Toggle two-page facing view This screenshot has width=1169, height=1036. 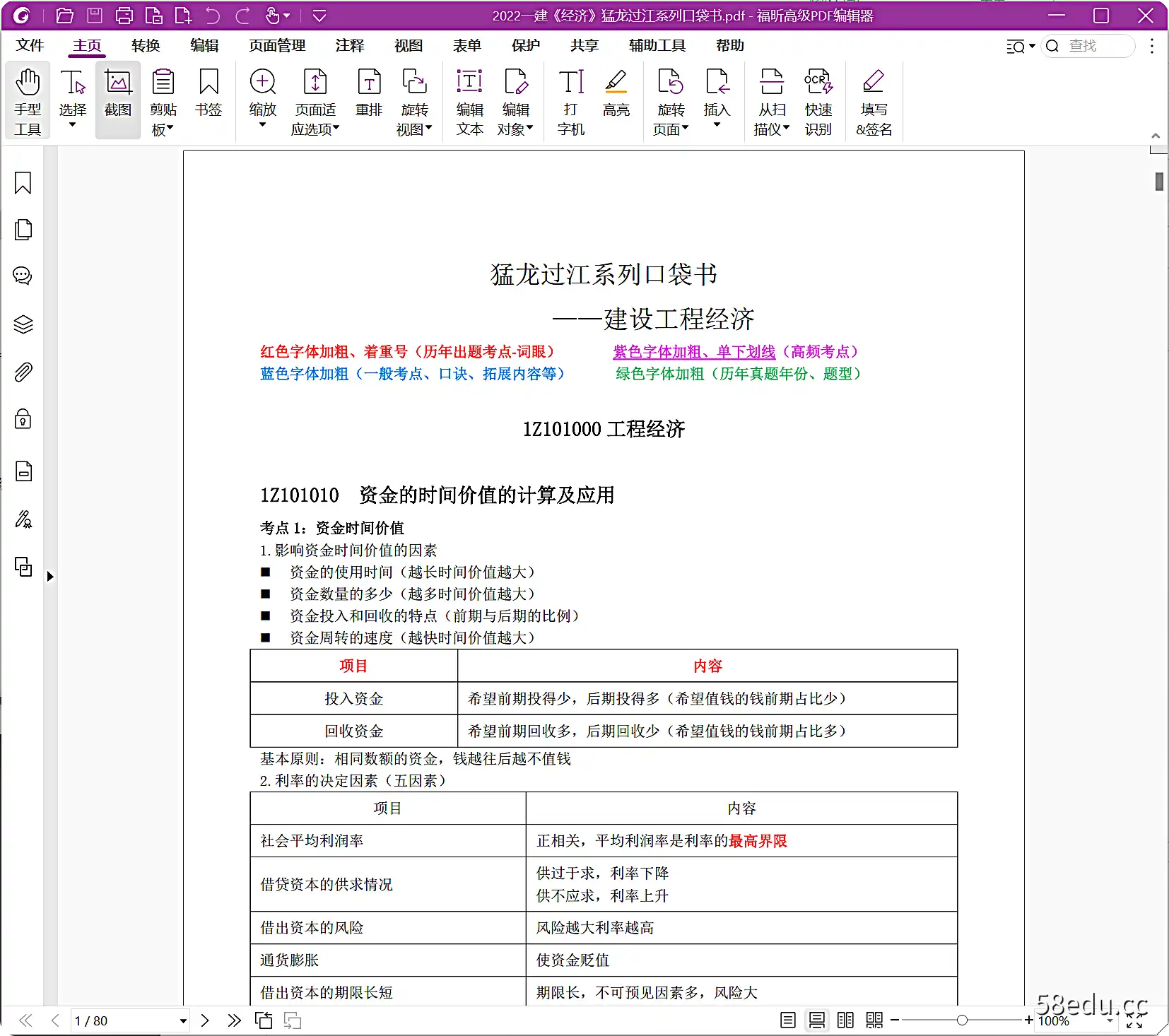pyautogui.click(x=845, y=1020)
